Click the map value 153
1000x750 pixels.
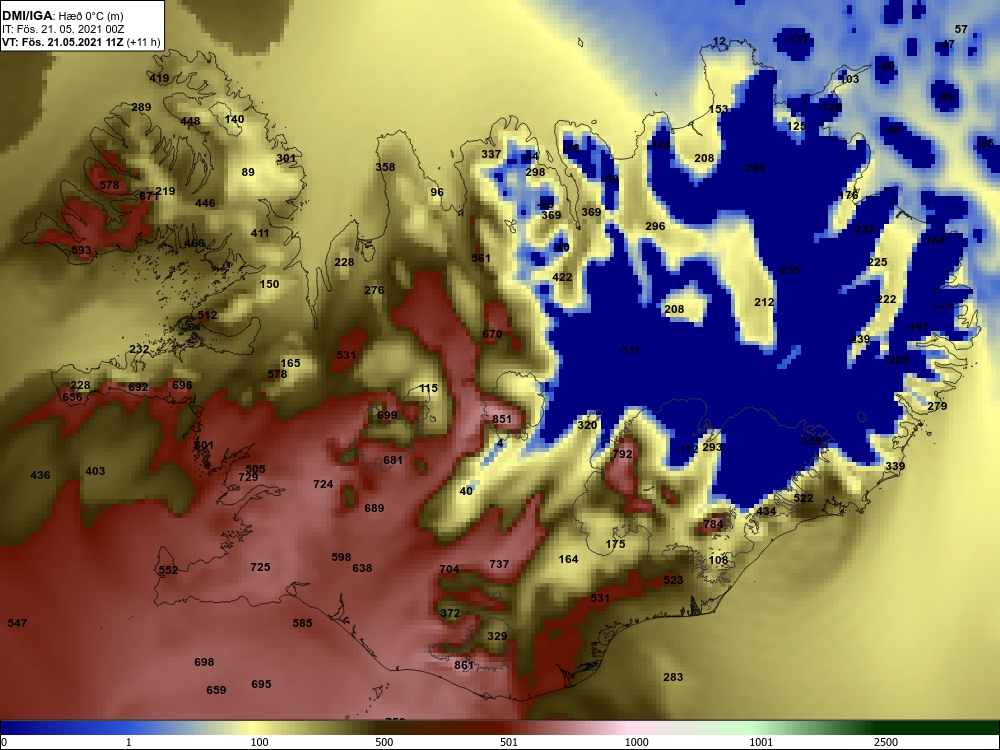pos(718,109)
